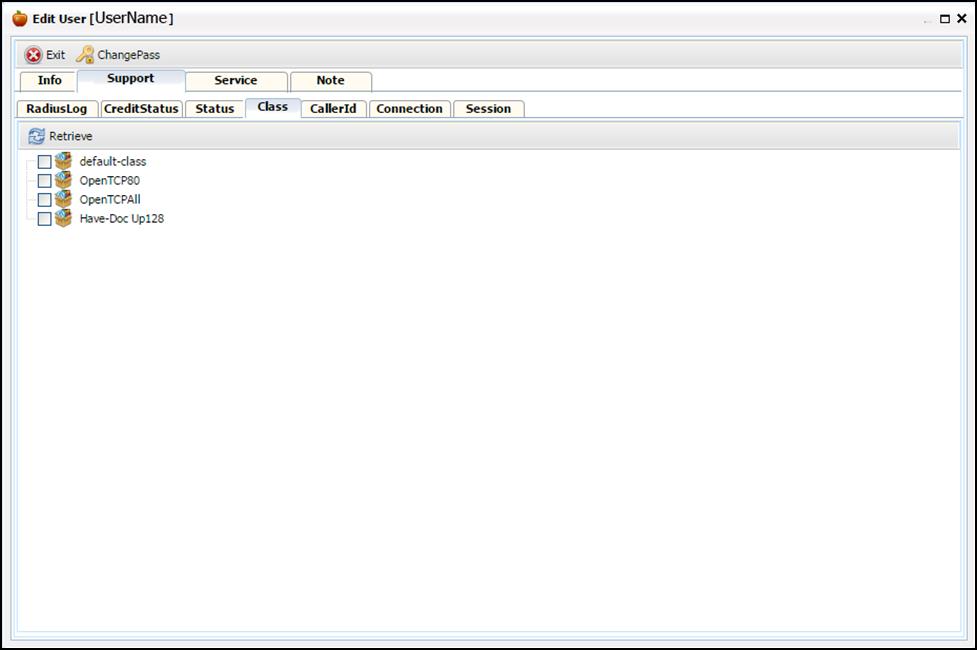Go to the Connection sub-tab

[409, 109]
